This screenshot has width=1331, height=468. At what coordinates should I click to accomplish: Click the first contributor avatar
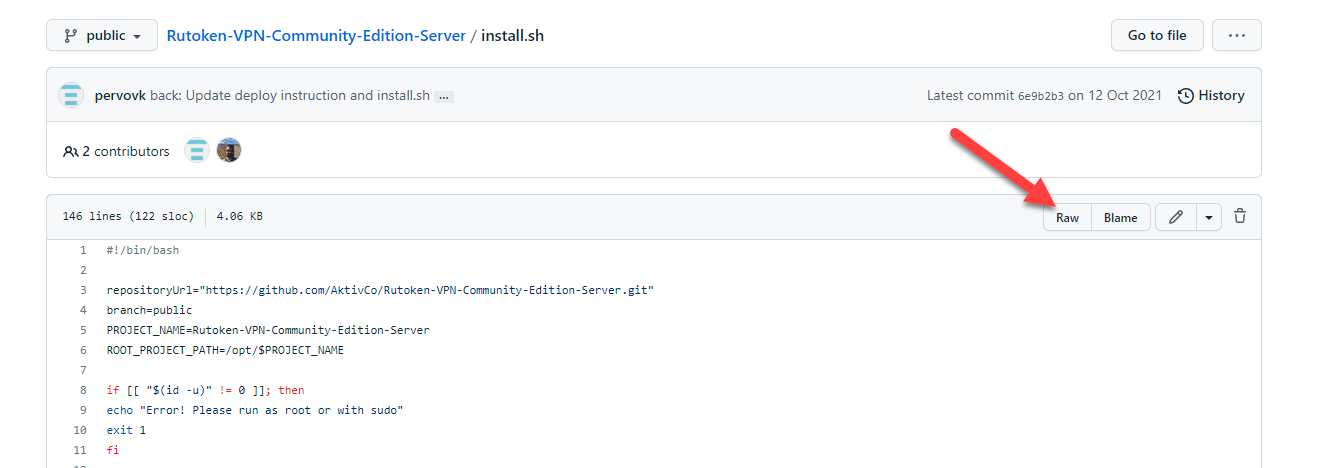click(197, 151)
